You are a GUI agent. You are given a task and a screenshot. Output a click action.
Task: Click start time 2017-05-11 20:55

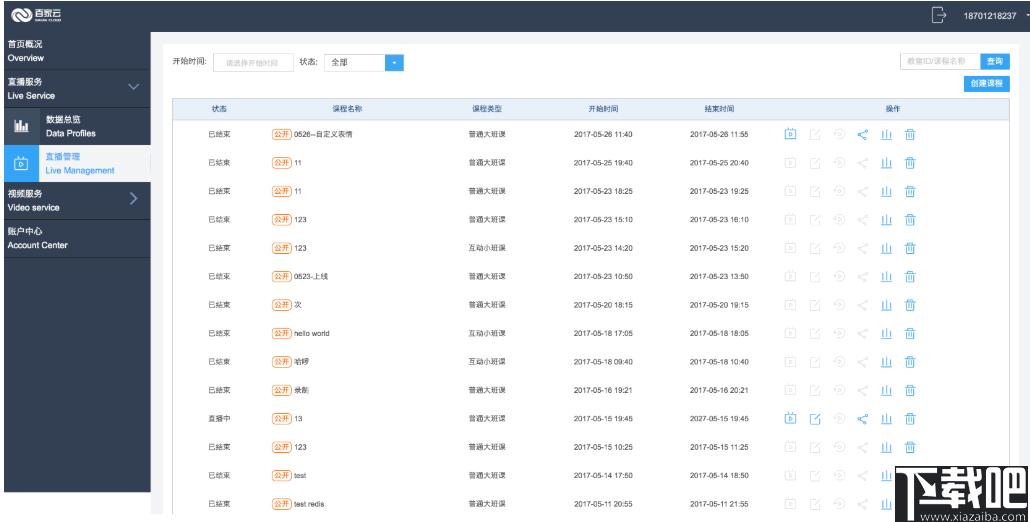click(603, 504)
